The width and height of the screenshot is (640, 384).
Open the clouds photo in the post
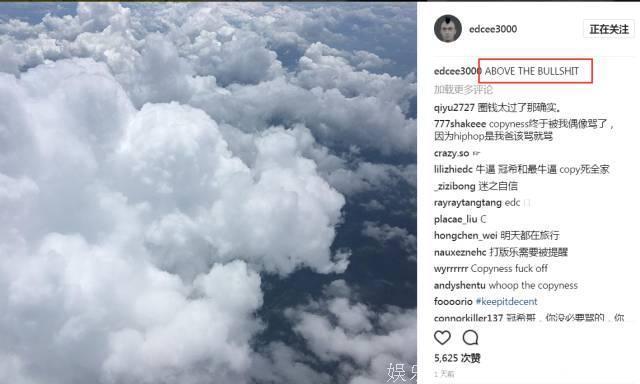click(x=208, y=193)
